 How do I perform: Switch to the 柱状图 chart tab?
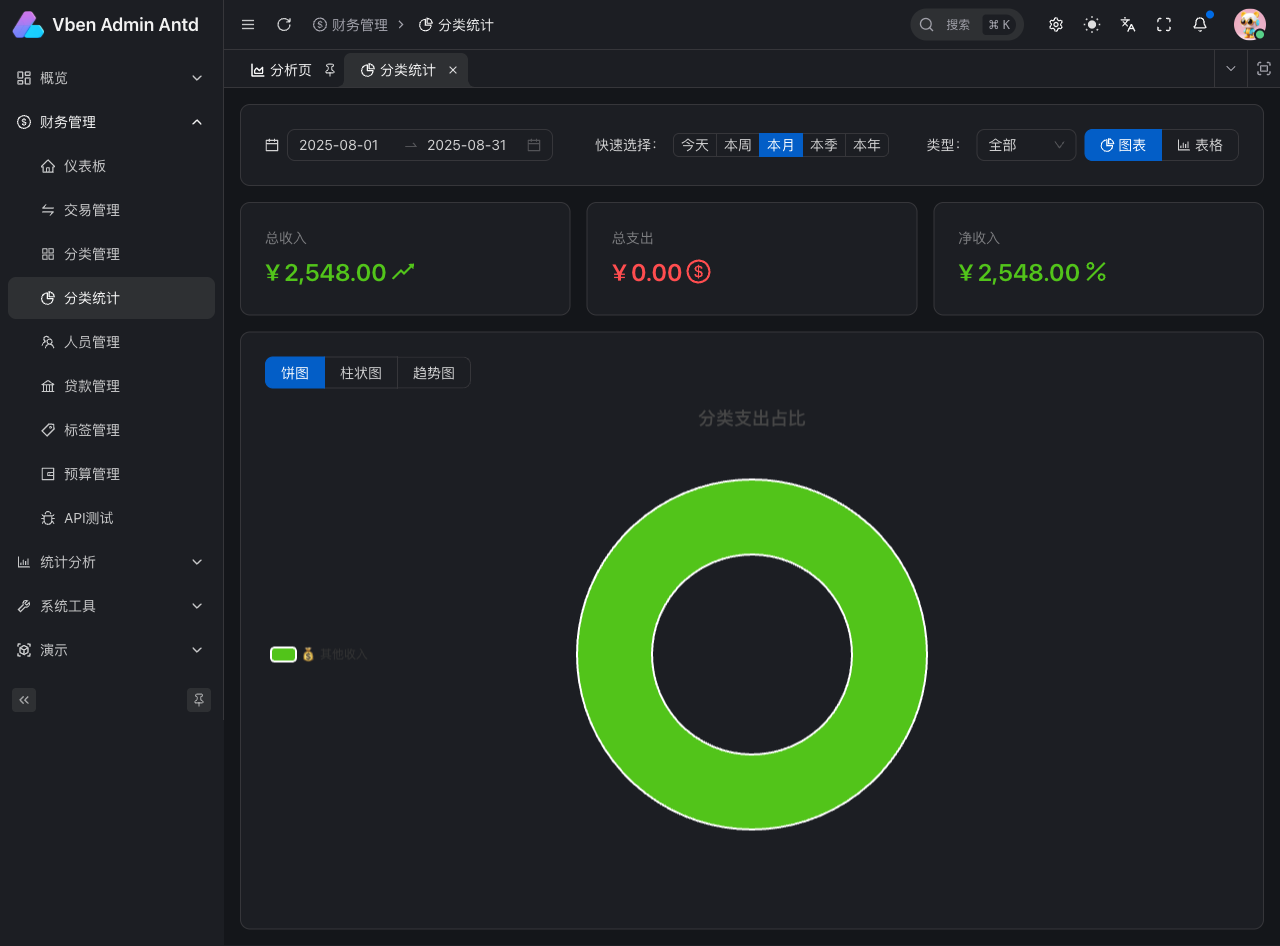point(361,373)
